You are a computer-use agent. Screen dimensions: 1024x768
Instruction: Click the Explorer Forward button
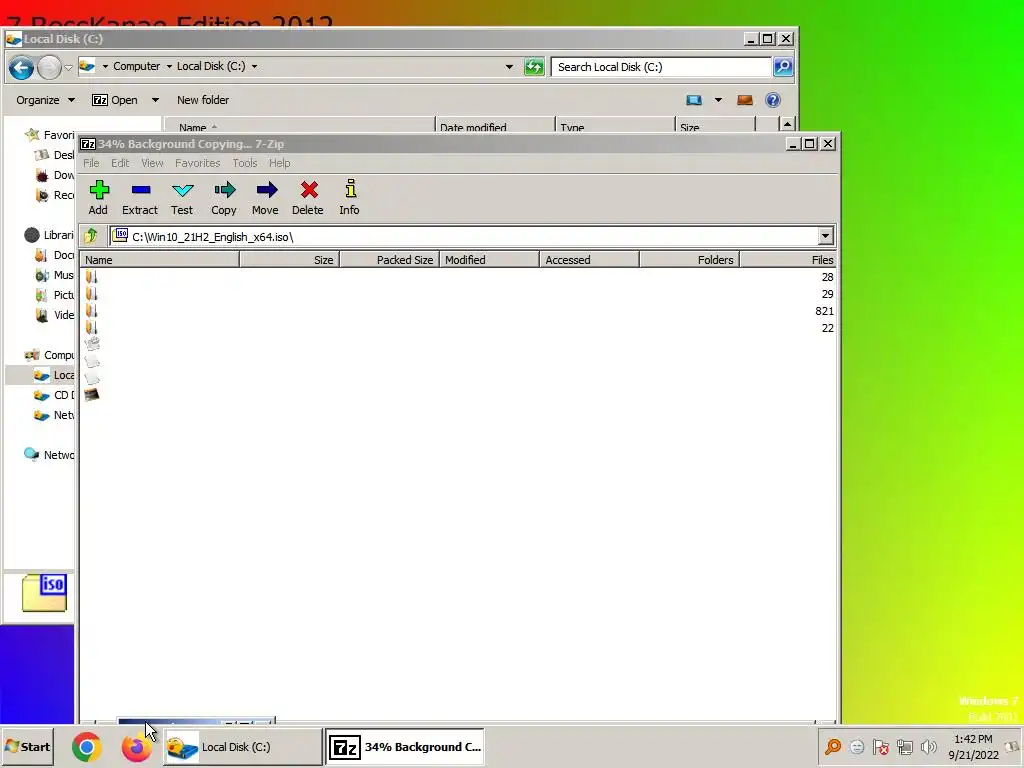click(49, 67)
